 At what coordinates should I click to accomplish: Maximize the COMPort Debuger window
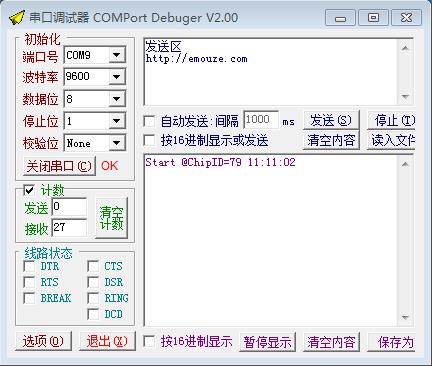373,18
